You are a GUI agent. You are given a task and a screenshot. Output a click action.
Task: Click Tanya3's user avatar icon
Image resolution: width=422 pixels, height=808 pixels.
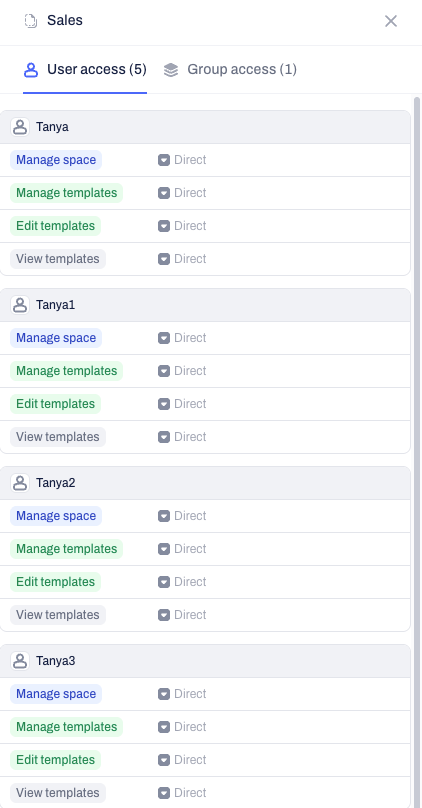tap(20, 661)
